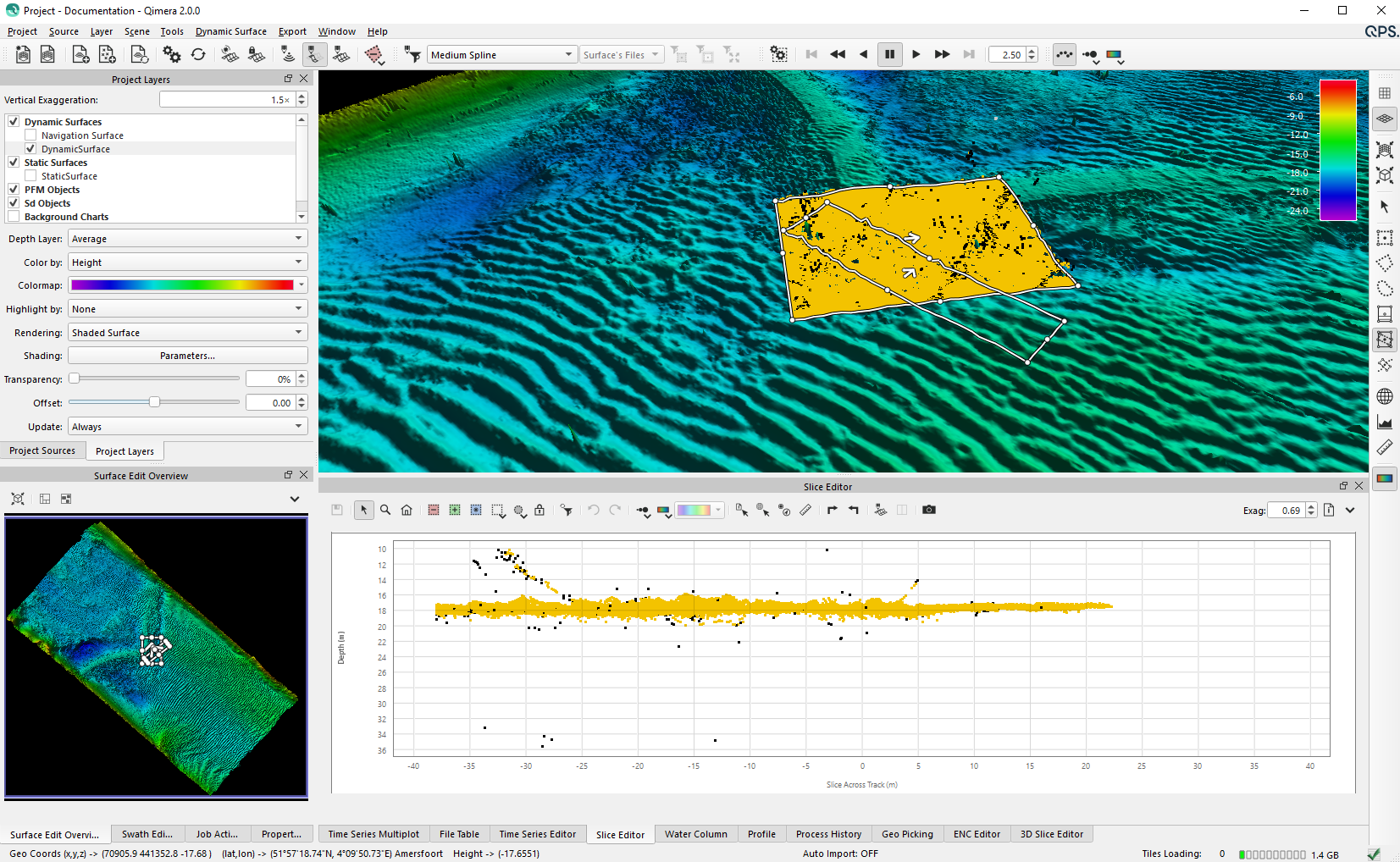The height and width of the screenshot is (862, 1400).
Task: Click the globe icon in right sidebar
Action: [1385, 396]
